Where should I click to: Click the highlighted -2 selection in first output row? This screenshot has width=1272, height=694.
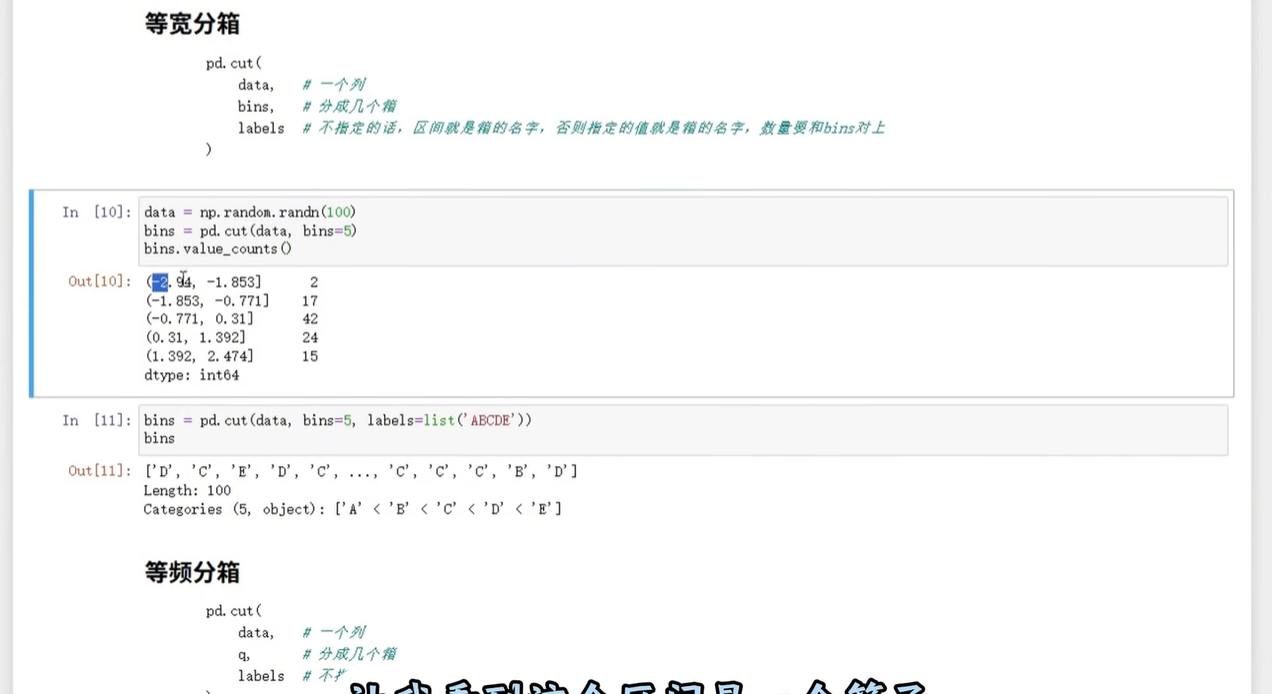[161, 282]
